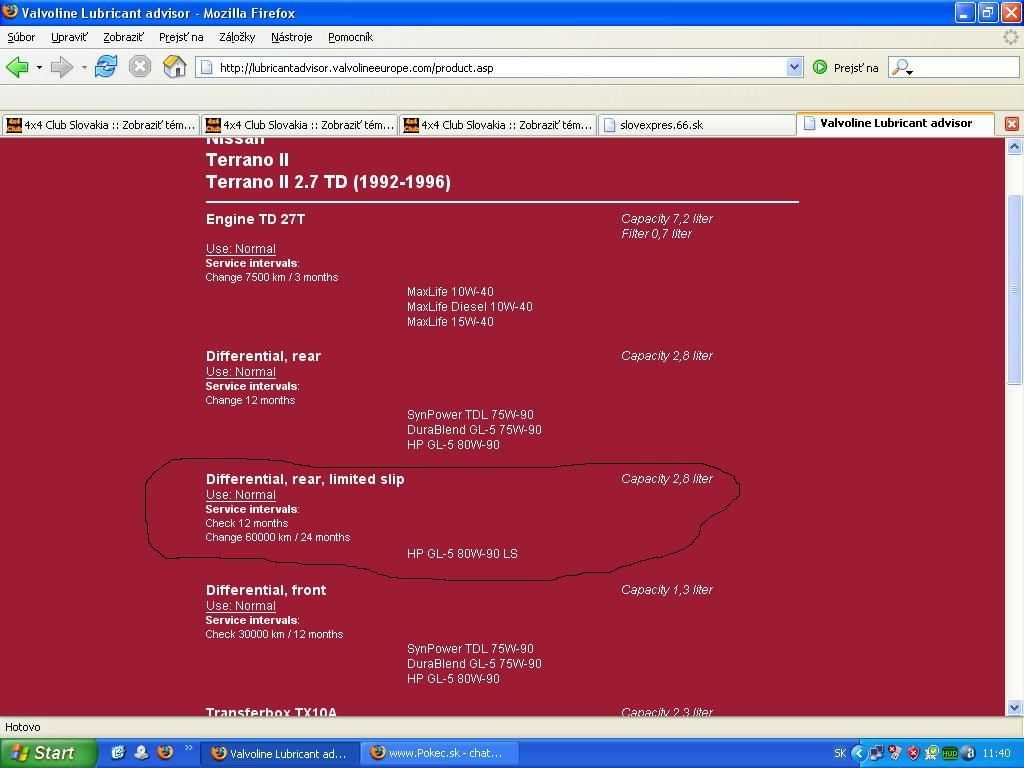Click the Capacity 1,3 liter text

[667, 590]
